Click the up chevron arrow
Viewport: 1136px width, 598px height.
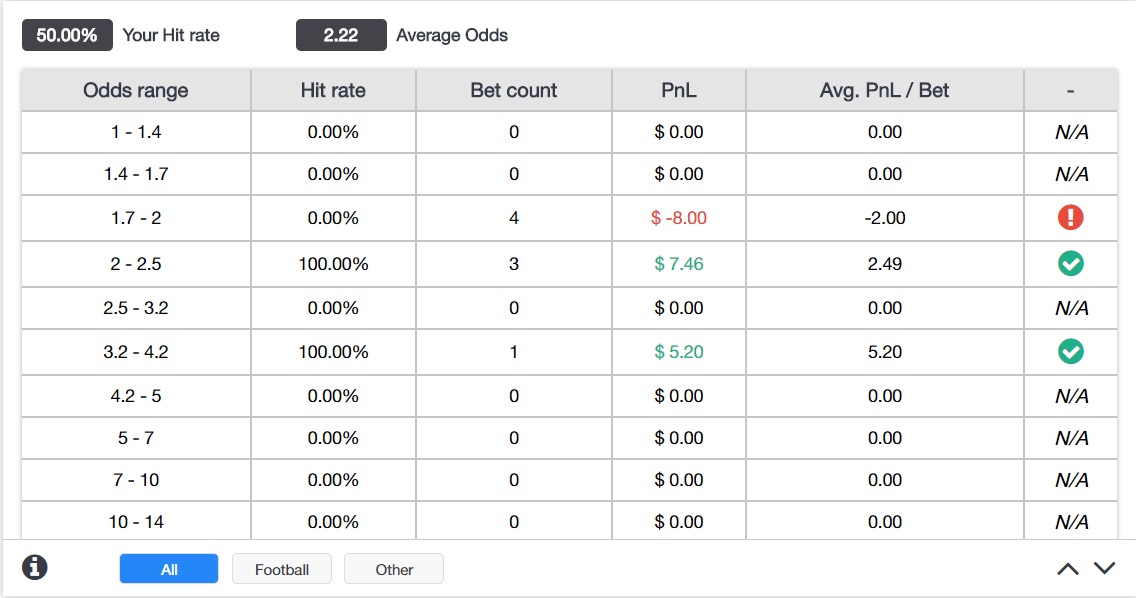click(1068, 569)
